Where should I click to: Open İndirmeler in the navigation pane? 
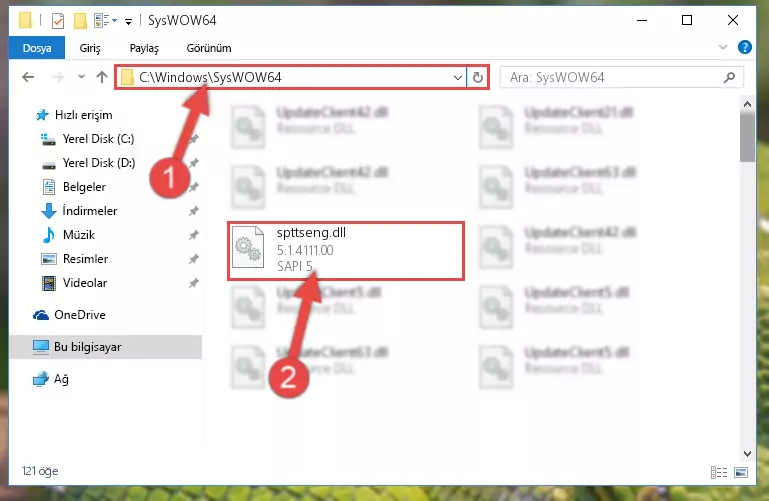[90, 211]
